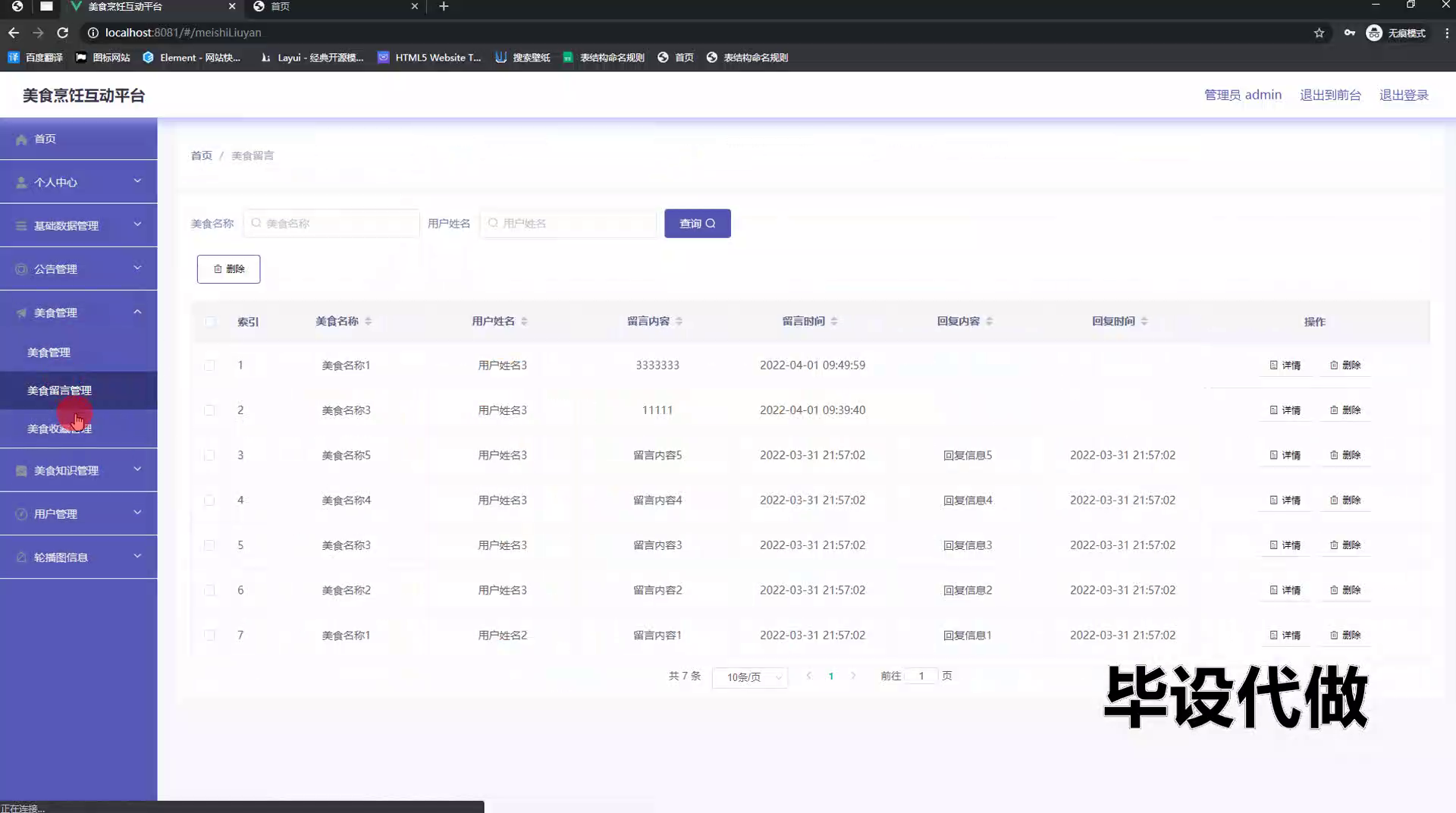Click the 删除 batch delete button above table
The width and height of the screenshot is (1456, 813).
pyautogui.click(x=228, y=268)
